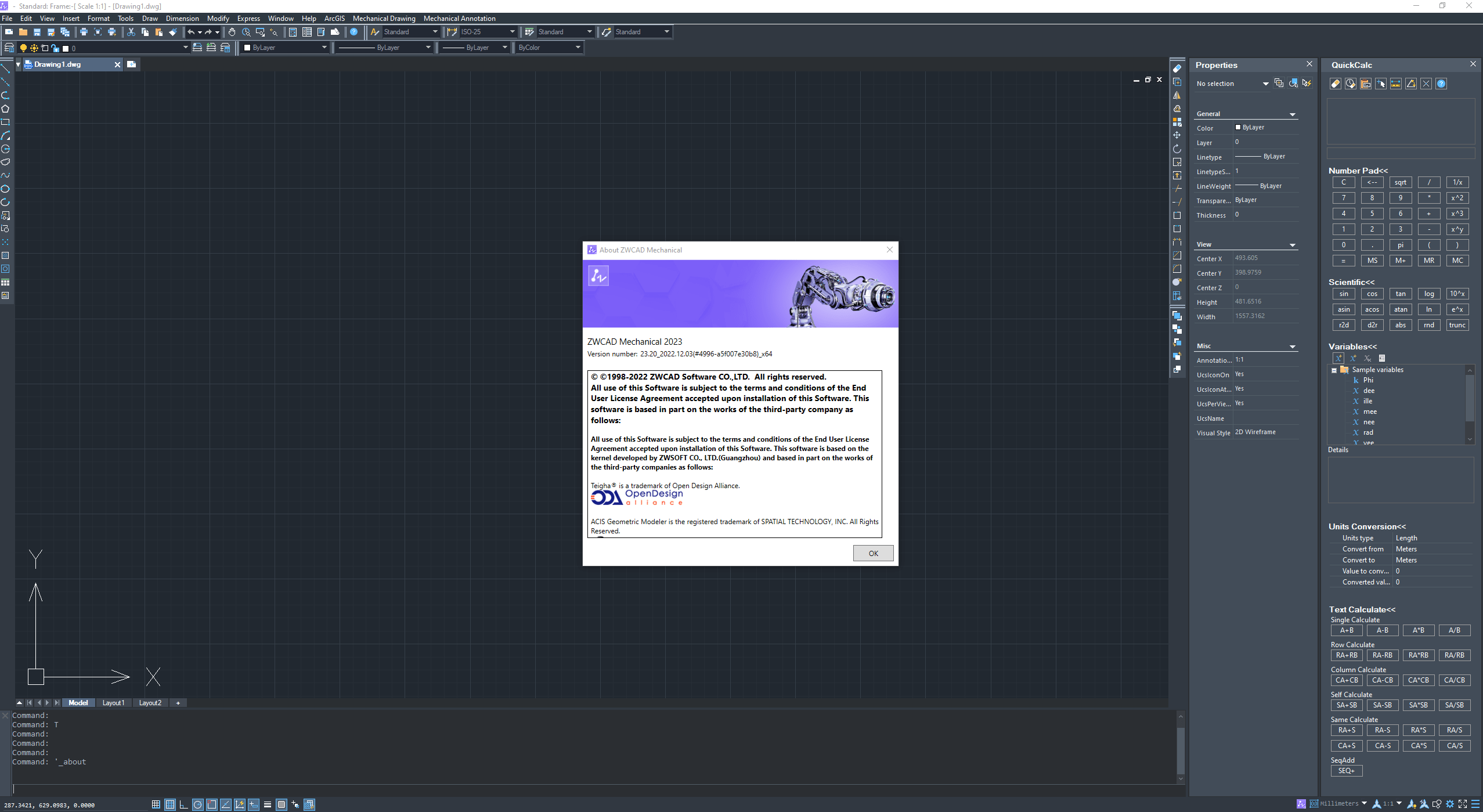This screenshot has height=812, width=1483.
Task: Collapse the General section in Properties
Action: coord(1293,114)
